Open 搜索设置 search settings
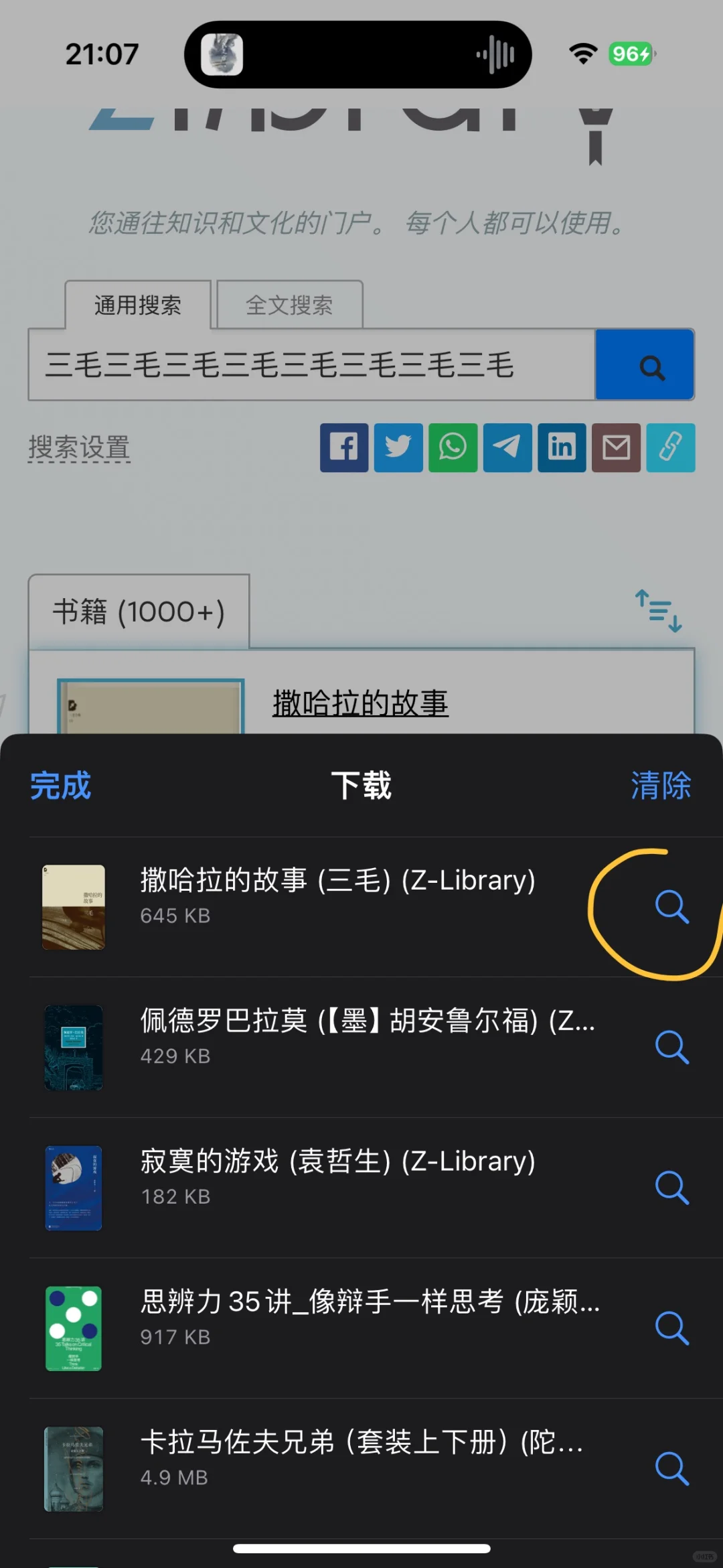Viewport: 723px width, 1568px height. coord(79,447)
